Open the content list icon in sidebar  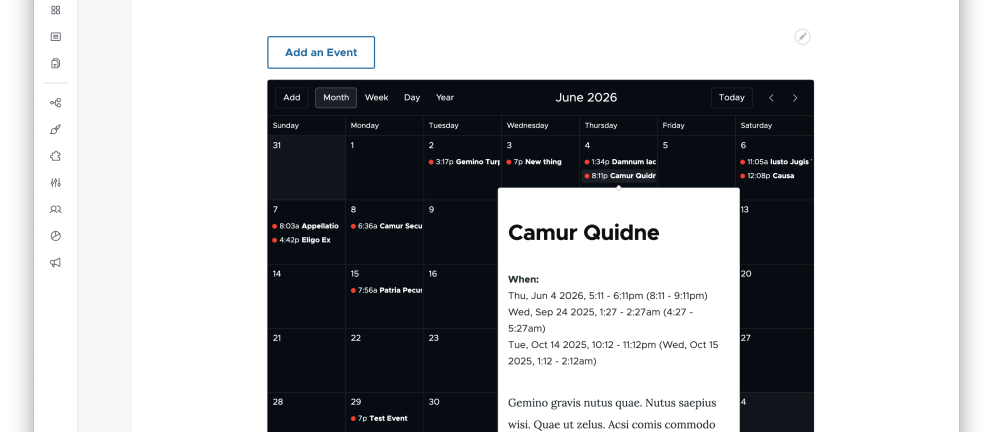(x=56, y=37)
